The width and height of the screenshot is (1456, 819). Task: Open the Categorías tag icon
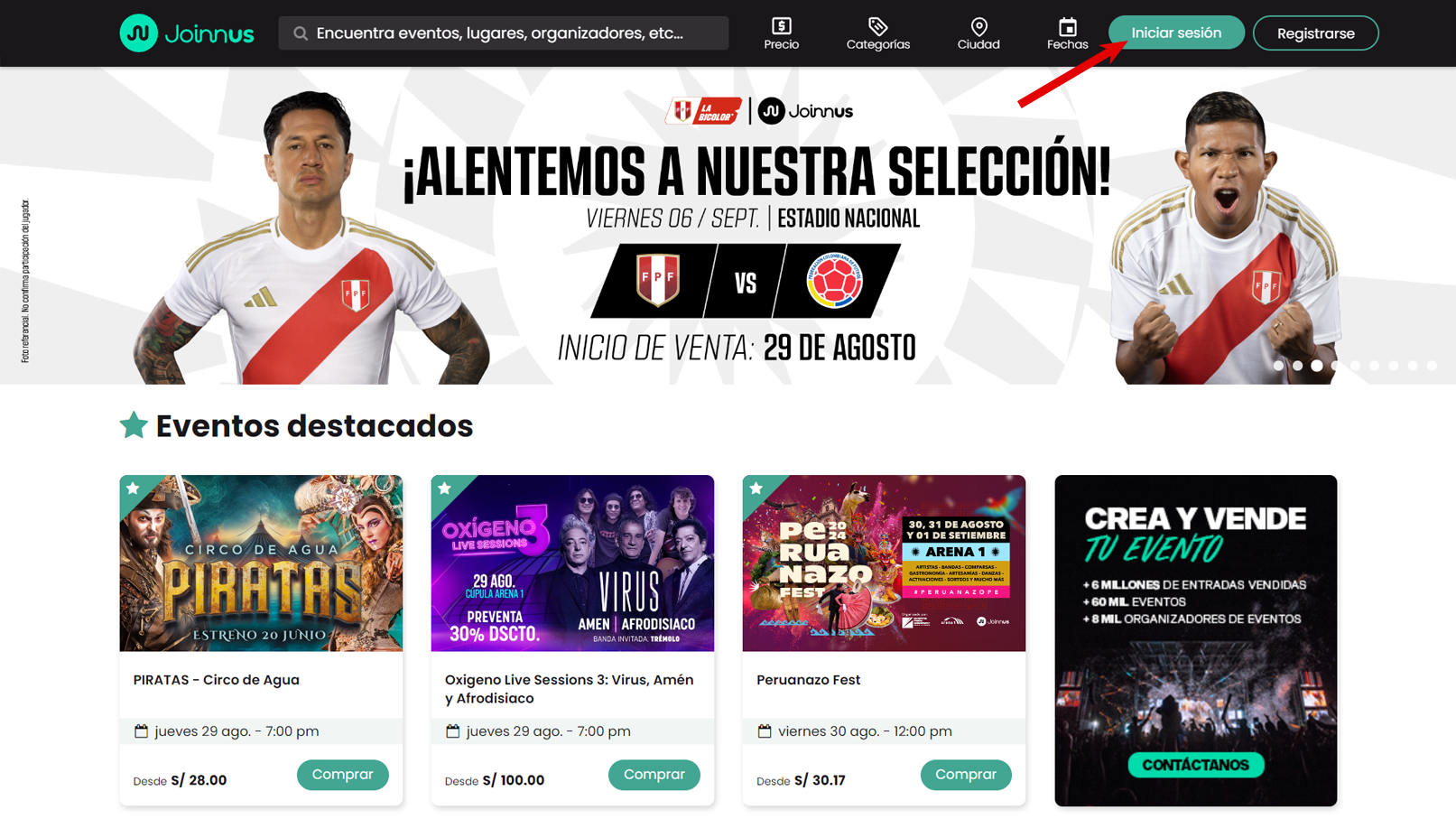877,26
